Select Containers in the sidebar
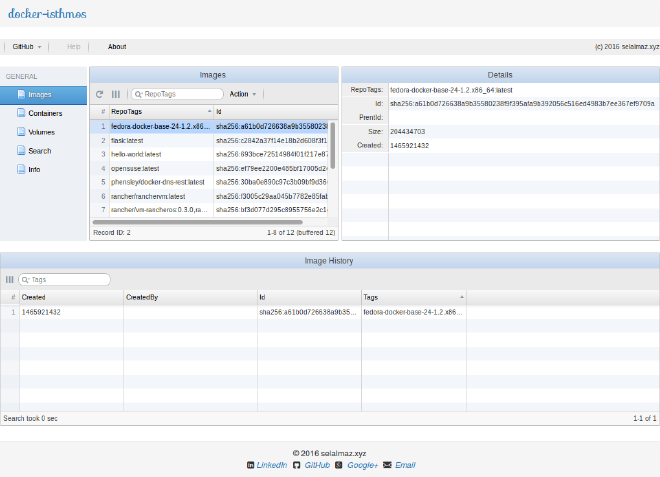660x477 pixels. click(x=43, y=113)
